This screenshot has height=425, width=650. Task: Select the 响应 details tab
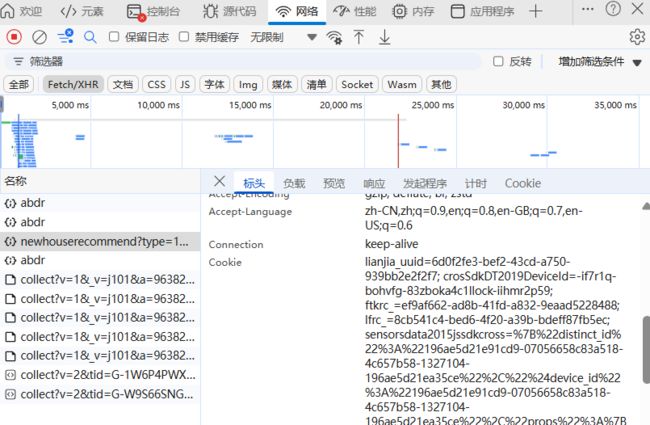374,183
